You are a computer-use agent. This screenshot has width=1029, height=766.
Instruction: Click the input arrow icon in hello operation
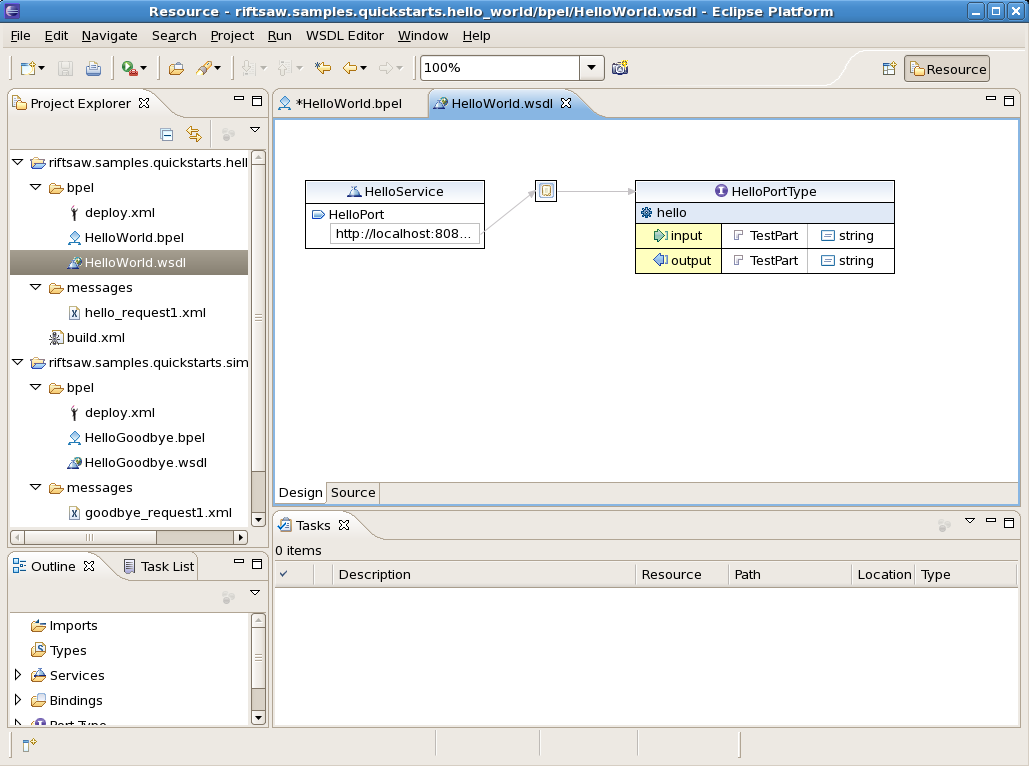pos(659,236)
